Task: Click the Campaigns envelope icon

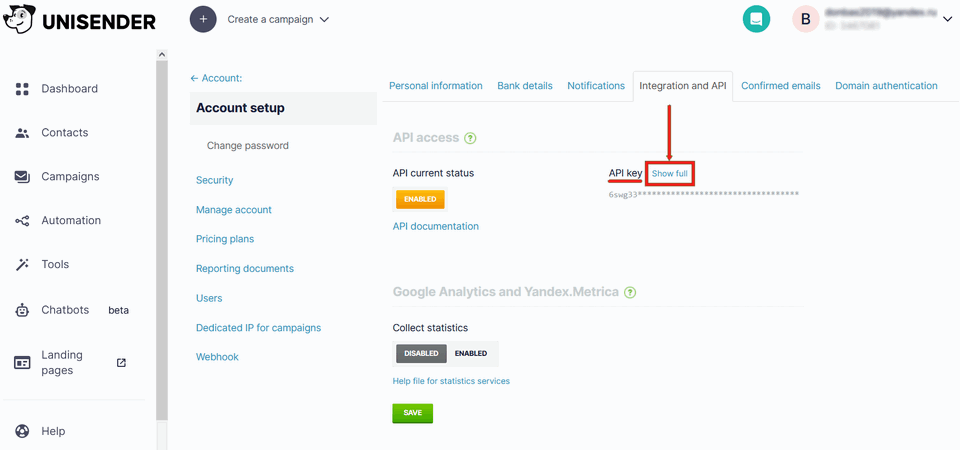Action: pos(22,177)
